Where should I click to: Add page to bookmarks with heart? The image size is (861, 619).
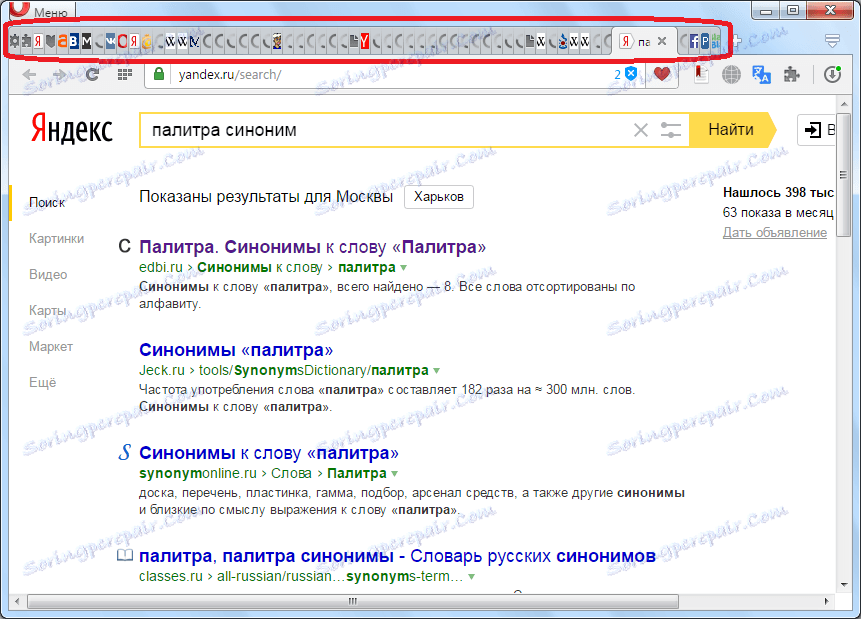tap(662, 74)
